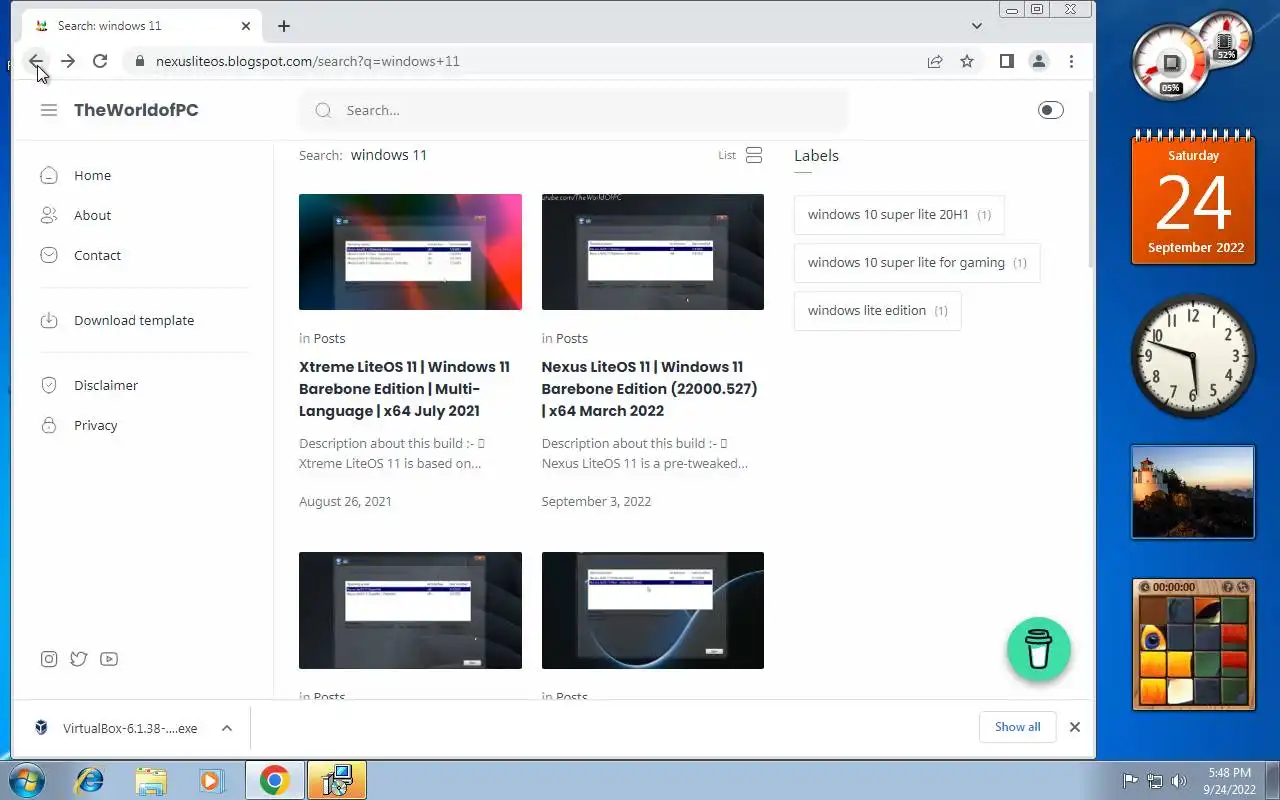This screenshot has width=1280, height=800.
Task: Click TheWorldofPC site title
Action: pos(136,110)
